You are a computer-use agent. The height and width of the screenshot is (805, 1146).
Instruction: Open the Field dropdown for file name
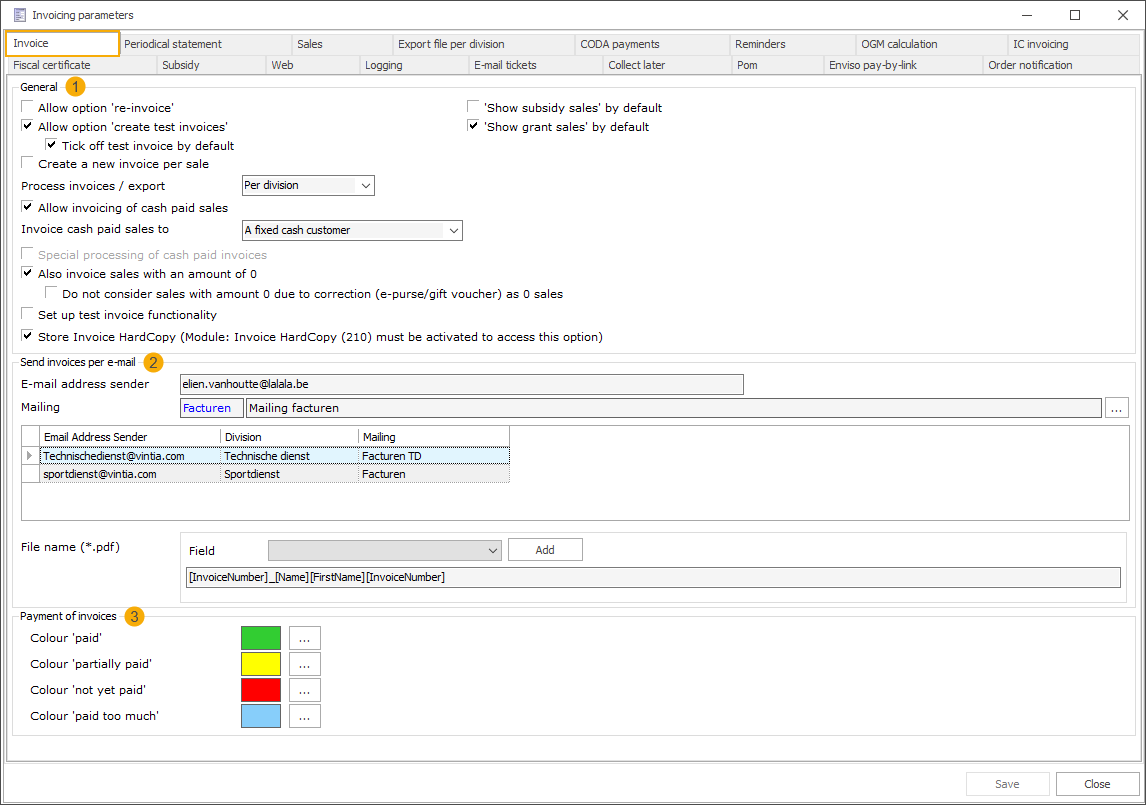(x=493, y=550)
